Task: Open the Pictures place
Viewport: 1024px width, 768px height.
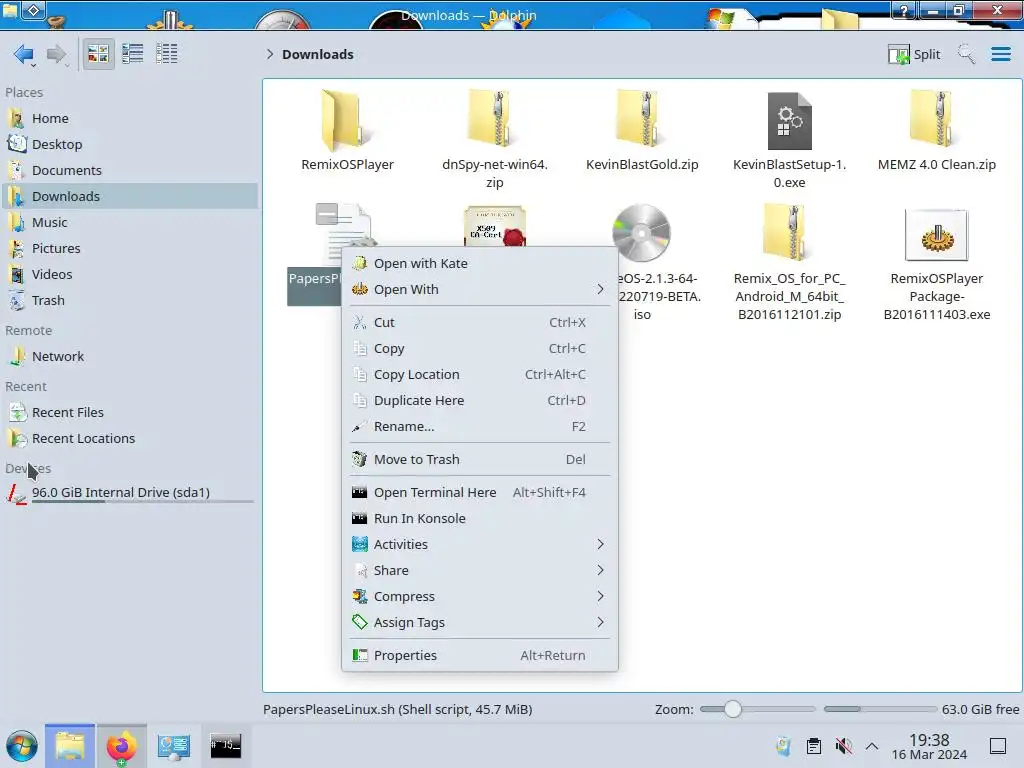Action: pos(129,248)
